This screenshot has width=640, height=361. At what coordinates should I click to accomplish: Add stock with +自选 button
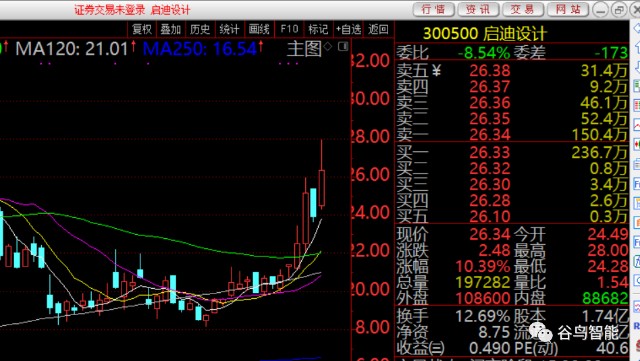[x=348, y=29]
